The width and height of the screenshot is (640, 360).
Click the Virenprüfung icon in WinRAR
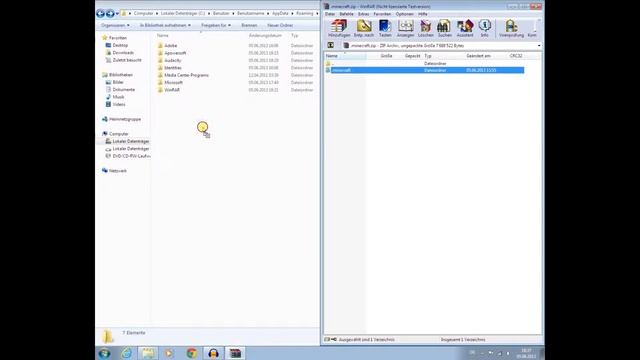pyautogui.click(x=511, y=28)
